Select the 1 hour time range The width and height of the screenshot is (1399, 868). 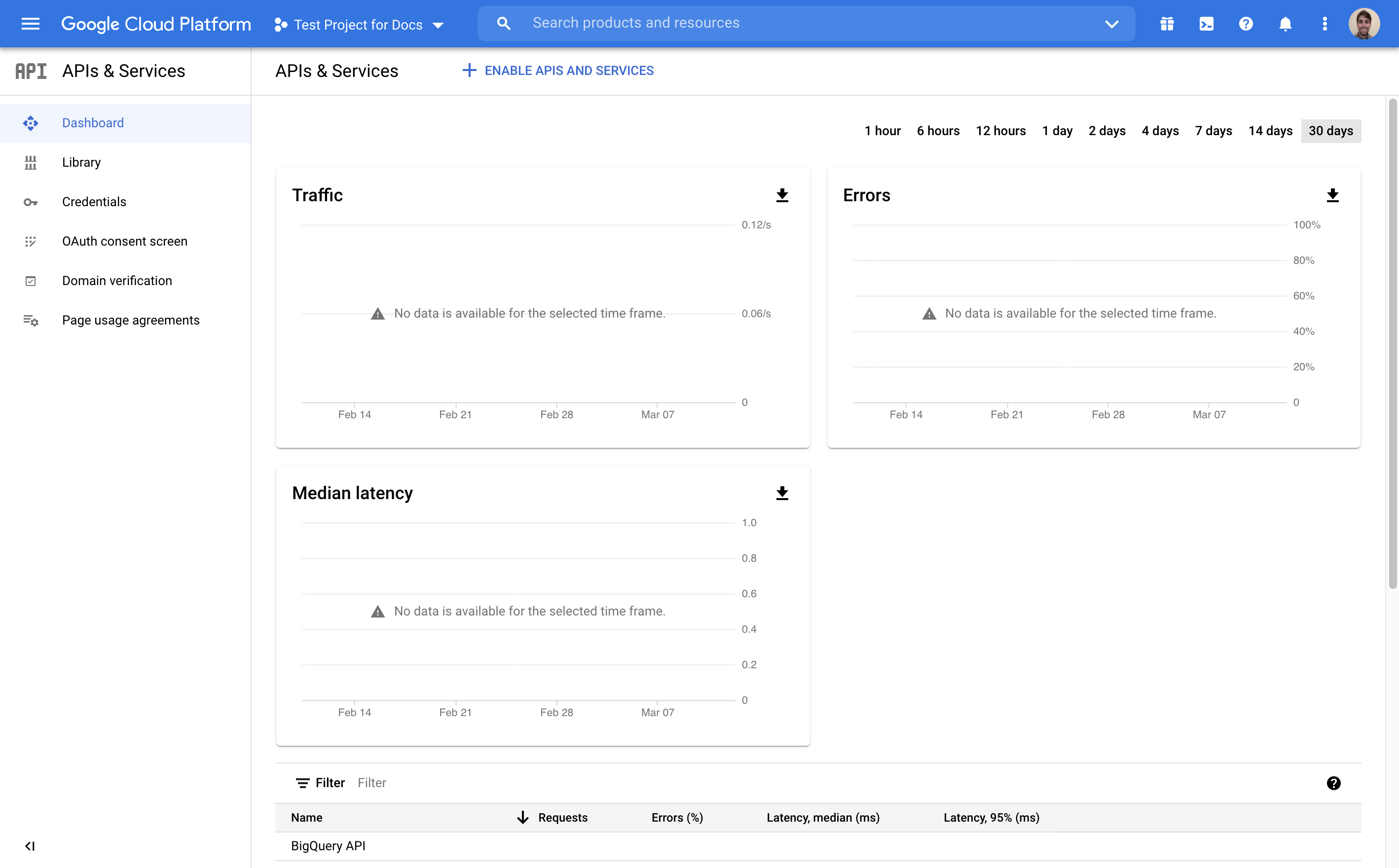[x=883, y=131]
